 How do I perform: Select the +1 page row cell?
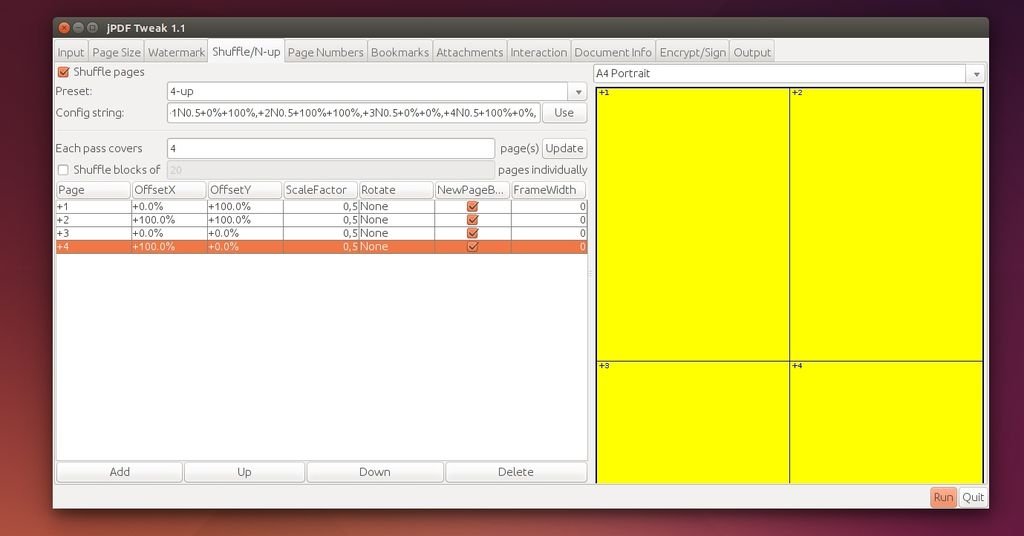coord(93,206)
